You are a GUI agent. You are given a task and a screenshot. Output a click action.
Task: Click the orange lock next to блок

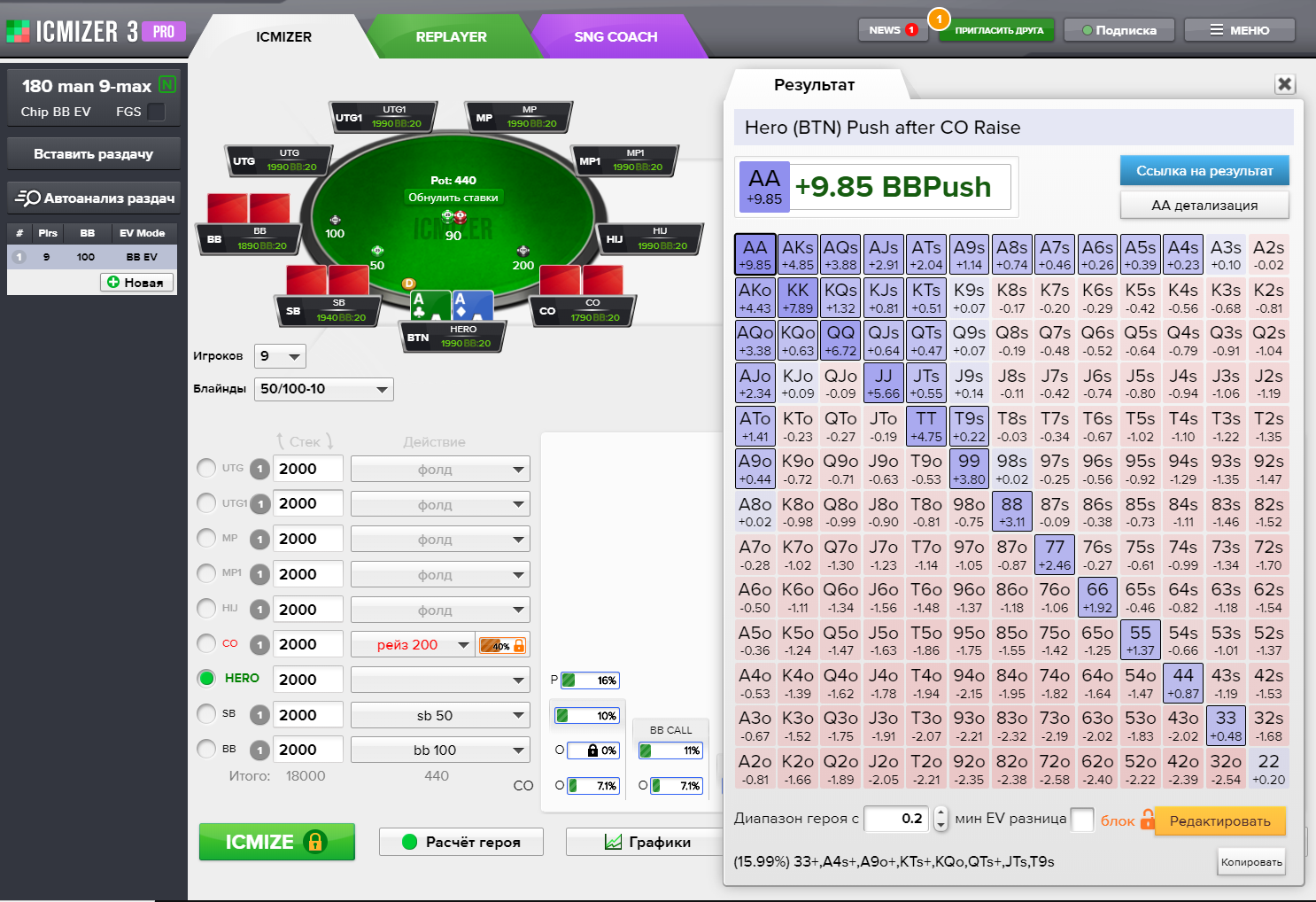pos(1148,819)
